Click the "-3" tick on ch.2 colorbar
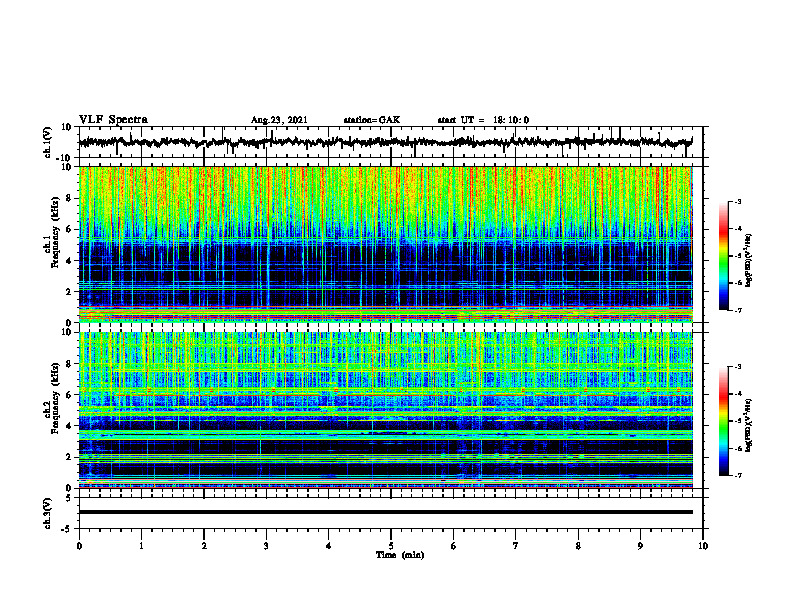Screen dimensions: 792x612 [737, 366]
